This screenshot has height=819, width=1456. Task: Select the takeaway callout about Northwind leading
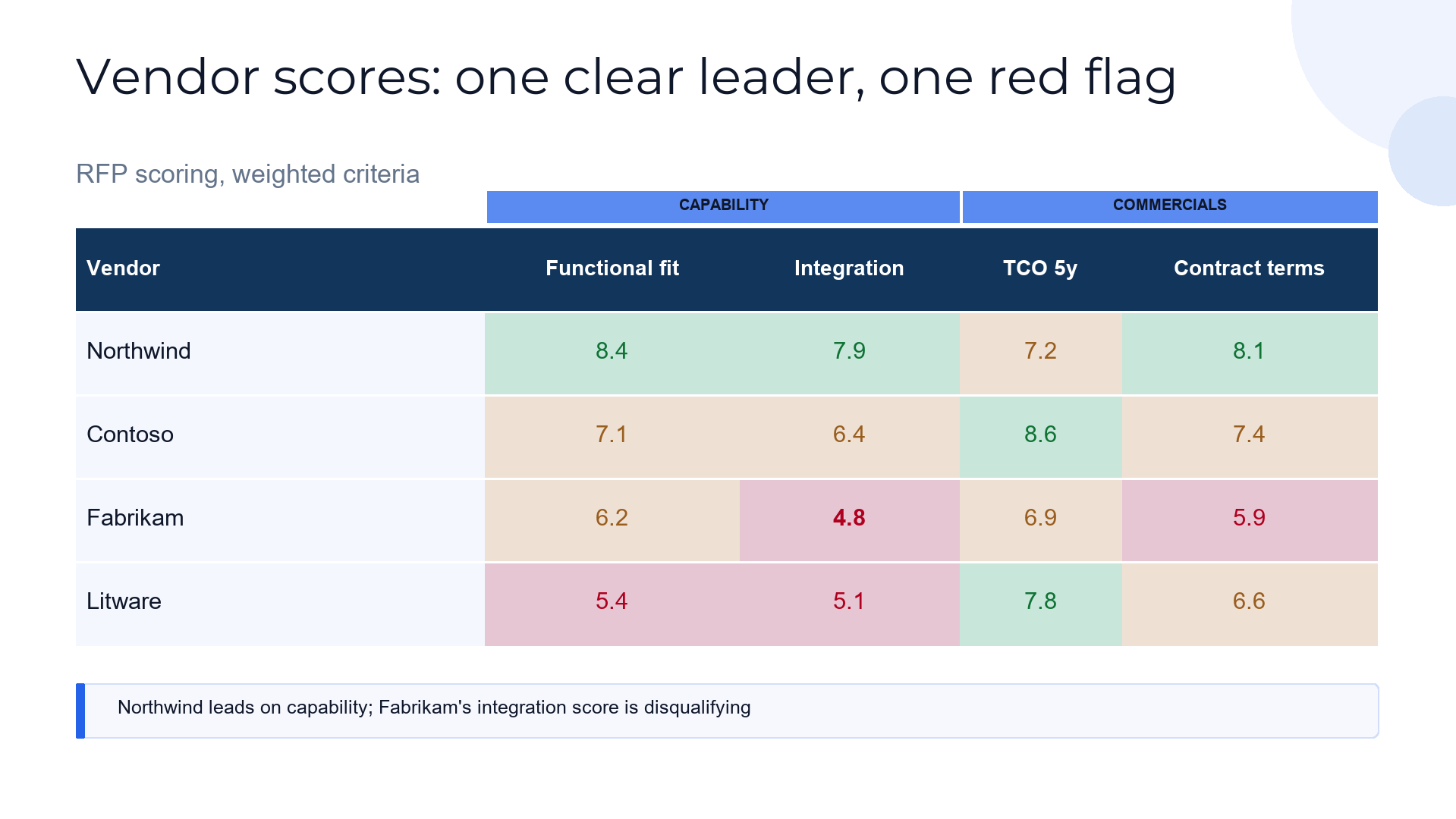(x=727, y=711)
